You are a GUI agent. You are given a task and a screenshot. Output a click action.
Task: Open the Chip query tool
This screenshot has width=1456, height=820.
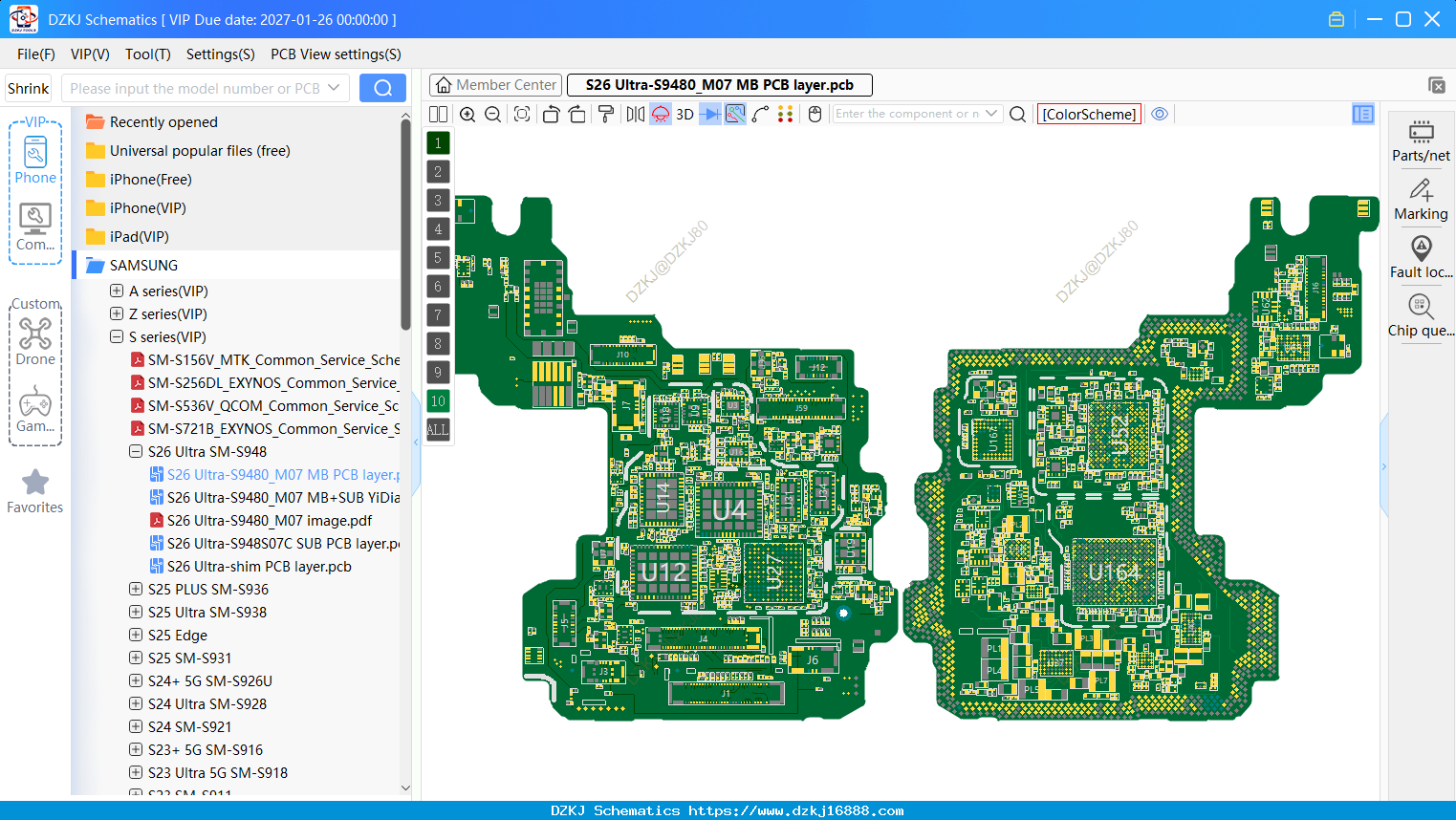tap(1421, 316)
